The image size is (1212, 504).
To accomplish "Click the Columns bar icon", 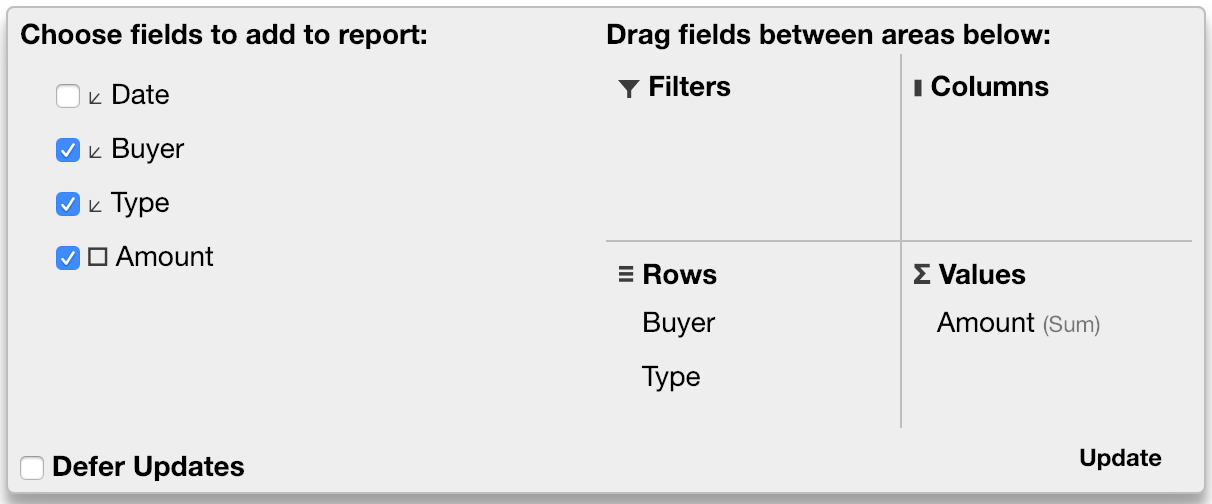I will pyautogui.click(x=917, y=88).
